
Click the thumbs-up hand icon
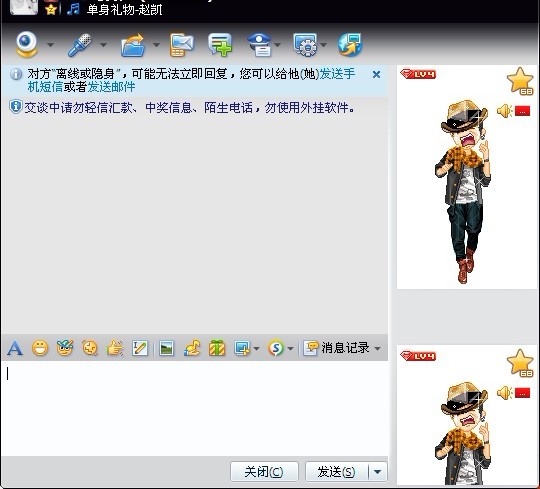pyautogui.click(x=115, y=348)
